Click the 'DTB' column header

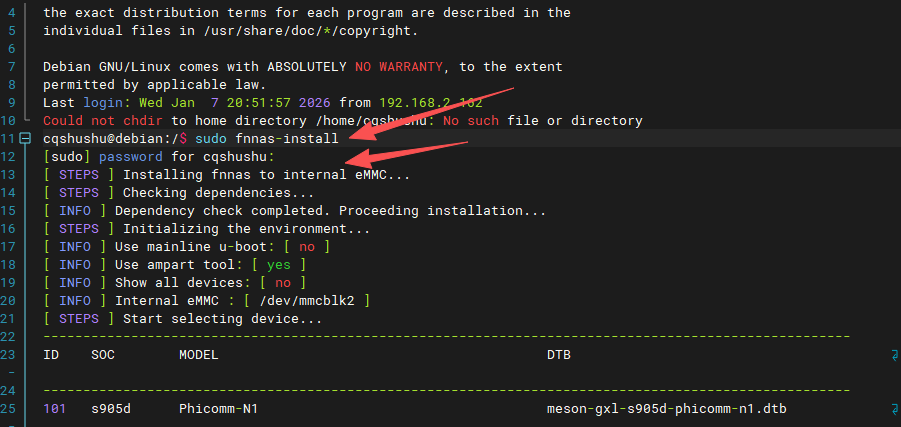tap(558, 355)
